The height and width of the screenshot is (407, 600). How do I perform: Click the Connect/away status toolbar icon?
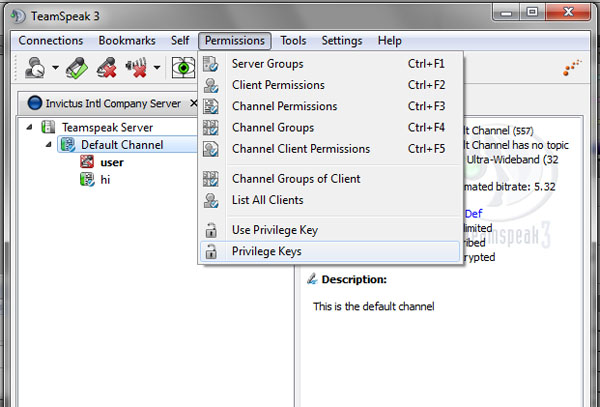(x=35, y=68)
